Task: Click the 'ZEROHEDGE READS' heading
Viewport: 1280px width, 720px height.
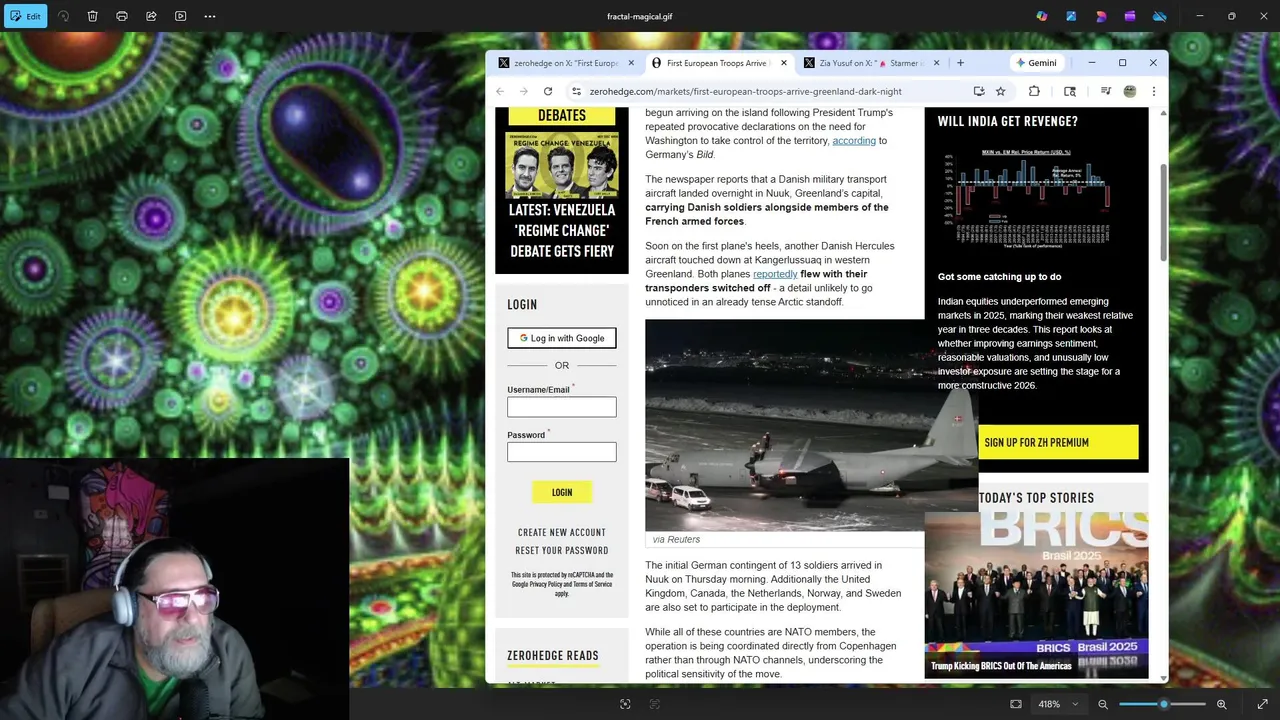Action: (553, 656)
